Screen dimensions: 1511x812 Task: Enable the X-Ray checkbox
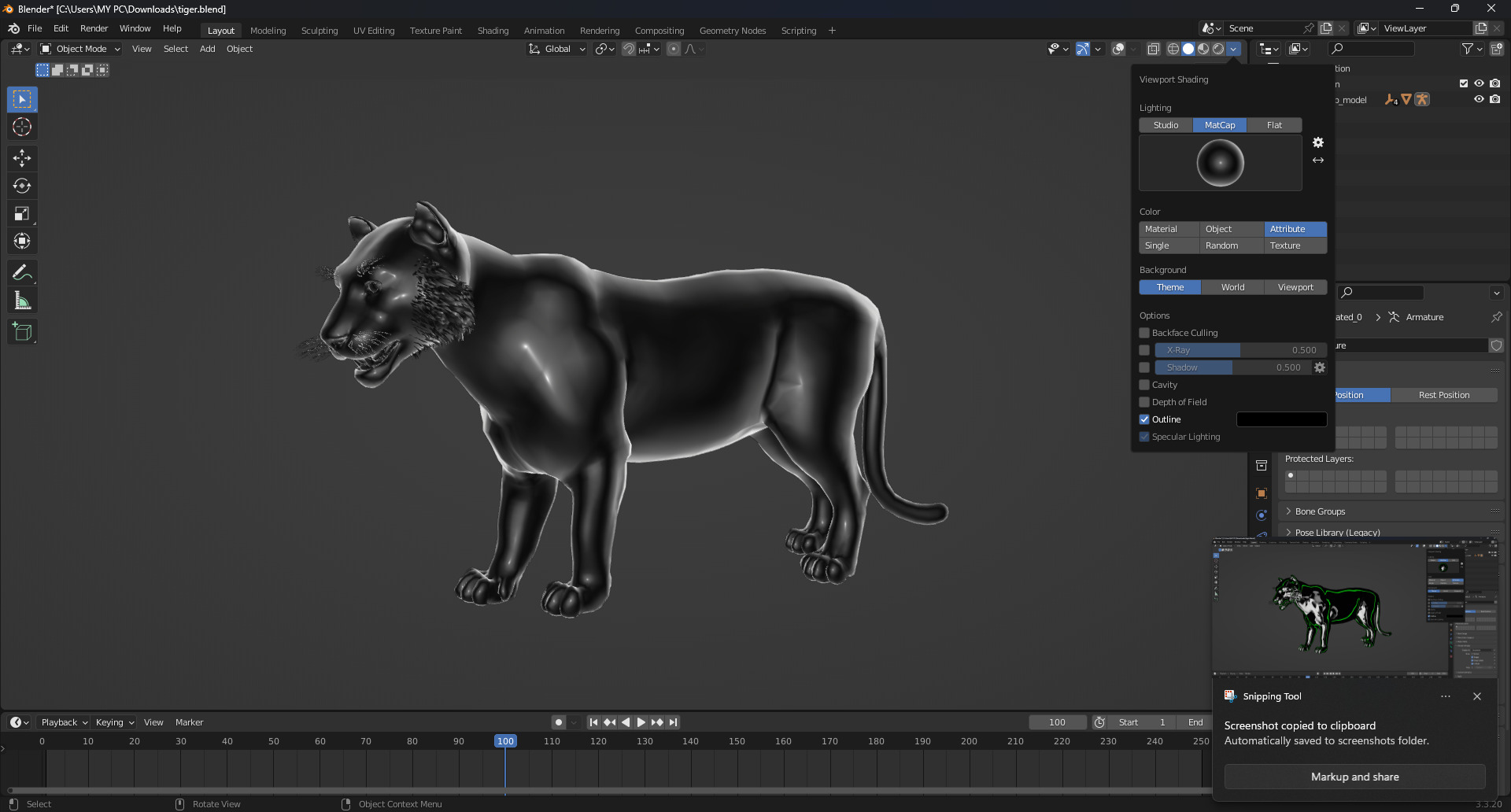click(x=1144, y=350)
